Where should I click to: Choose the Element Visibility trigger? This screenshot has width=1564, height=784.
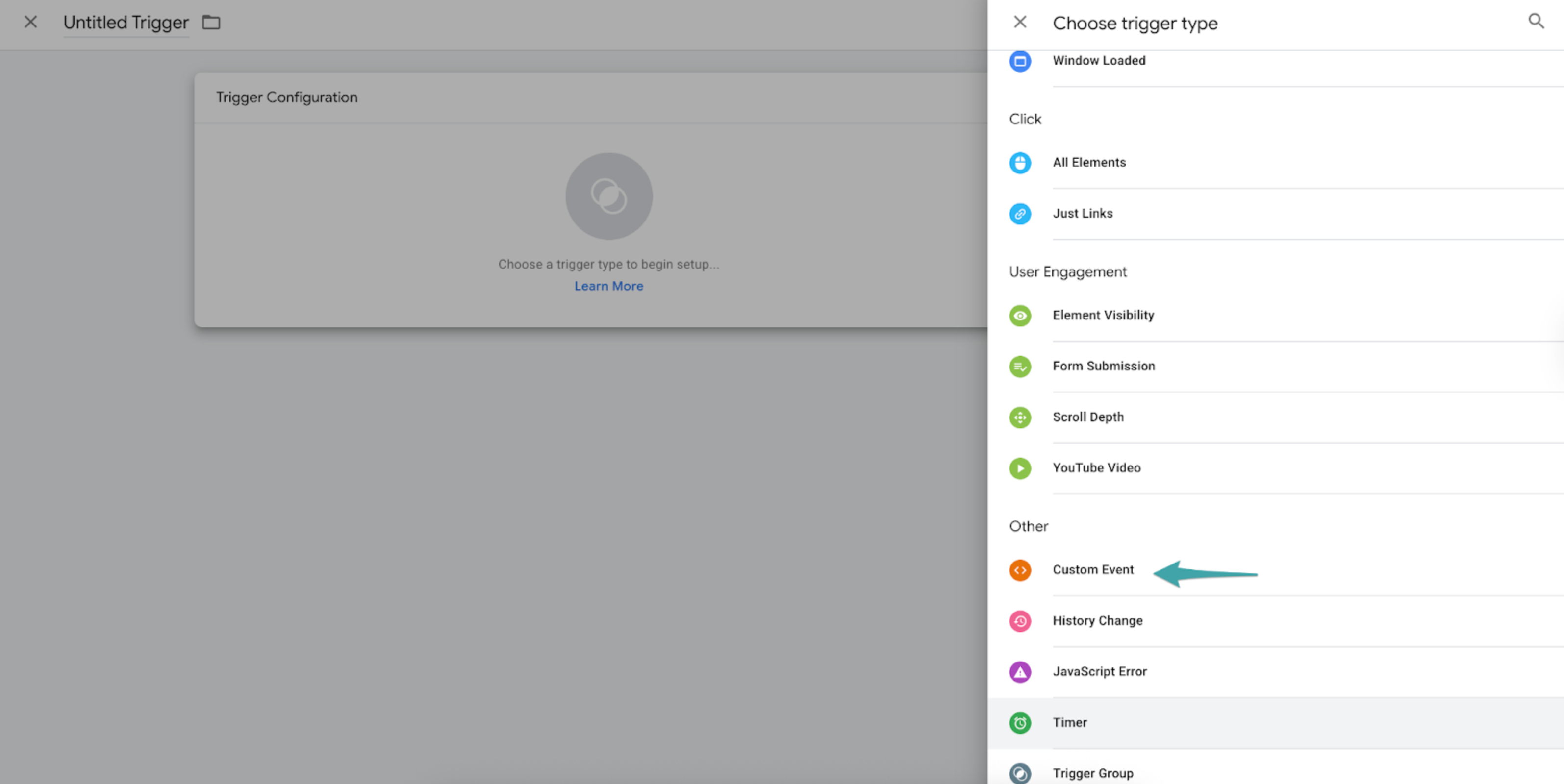tap(1276, 316)
